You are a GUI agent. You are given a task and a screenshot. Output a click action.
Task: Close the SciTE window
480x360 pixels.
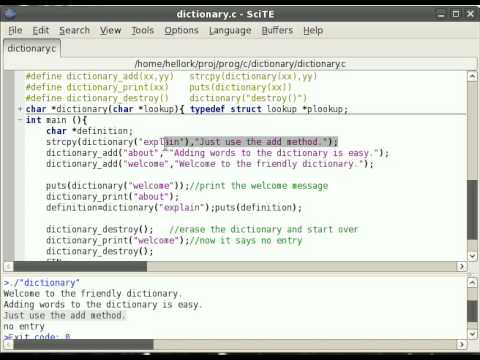[x=470, y=14]
